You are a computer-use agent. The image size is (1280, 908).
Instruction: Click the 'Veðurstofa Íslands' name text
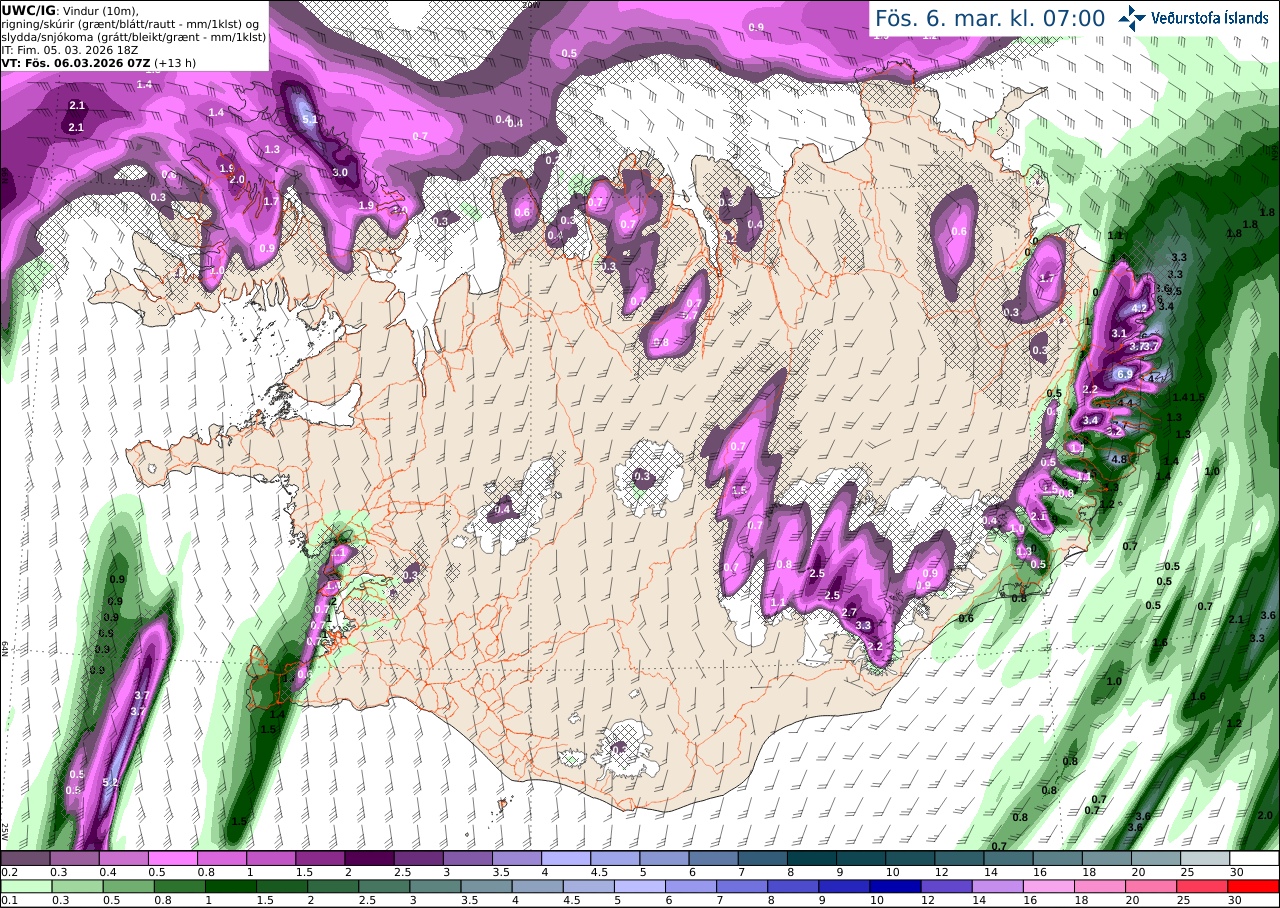1212,18
